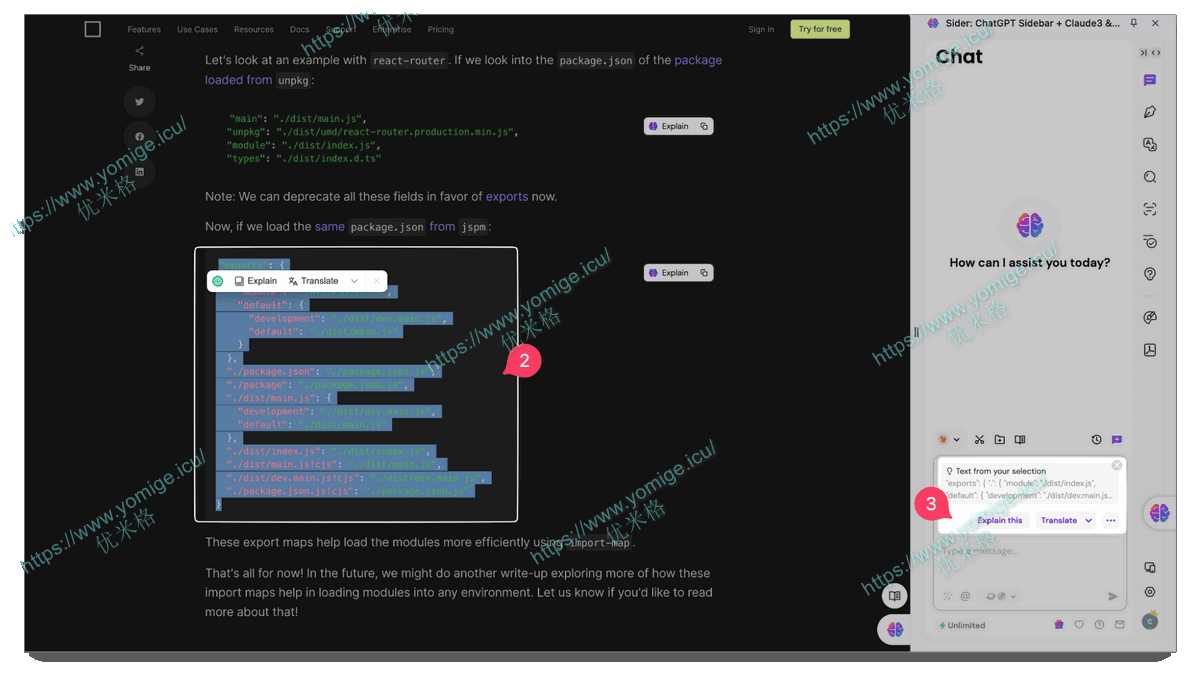Collapse the Sider chat panel
1200x686 pixels.
point(1143,52)
